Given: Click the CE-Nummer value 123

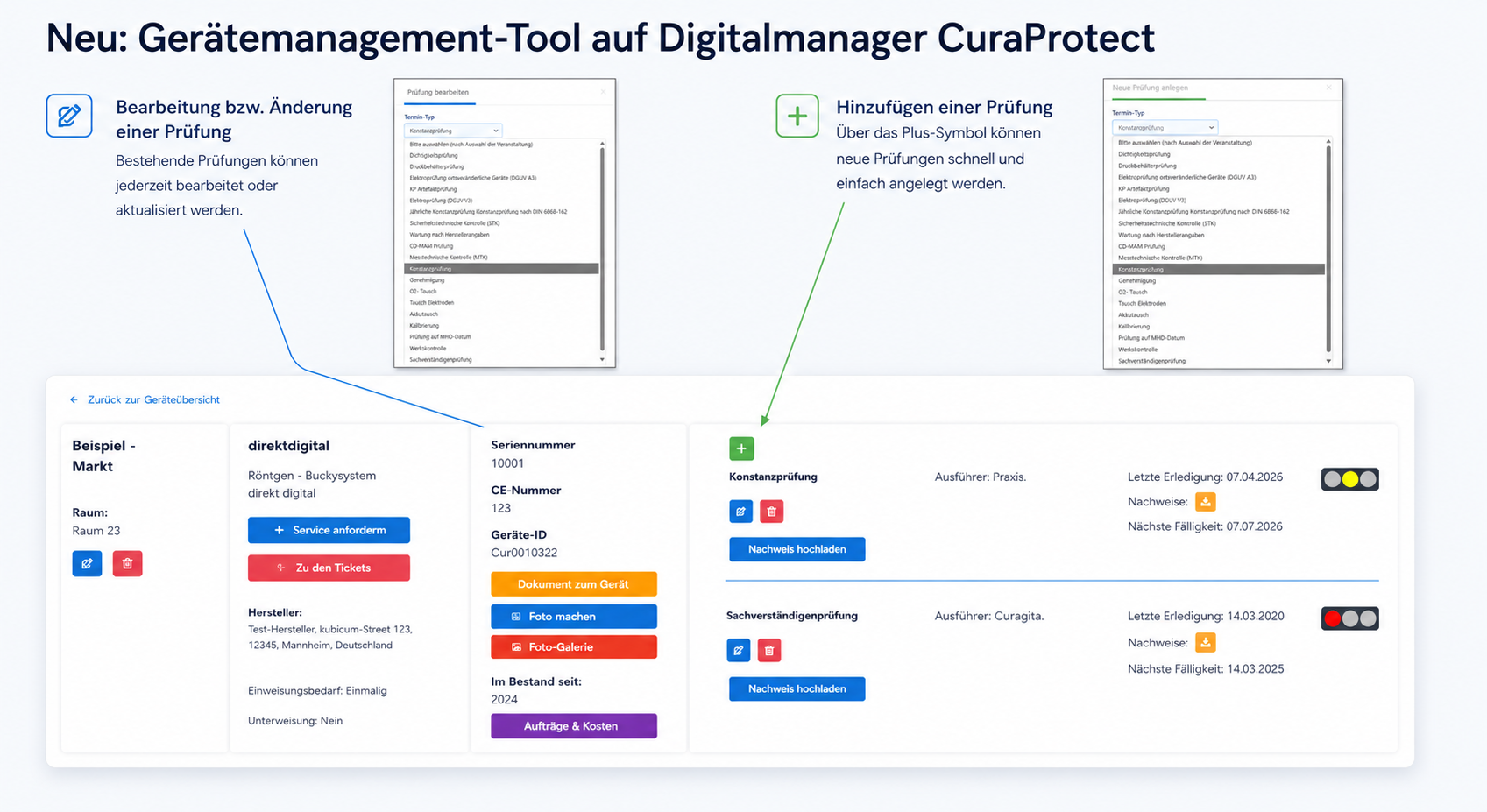Looking at the screenshot, I should (x=500, y=508).
